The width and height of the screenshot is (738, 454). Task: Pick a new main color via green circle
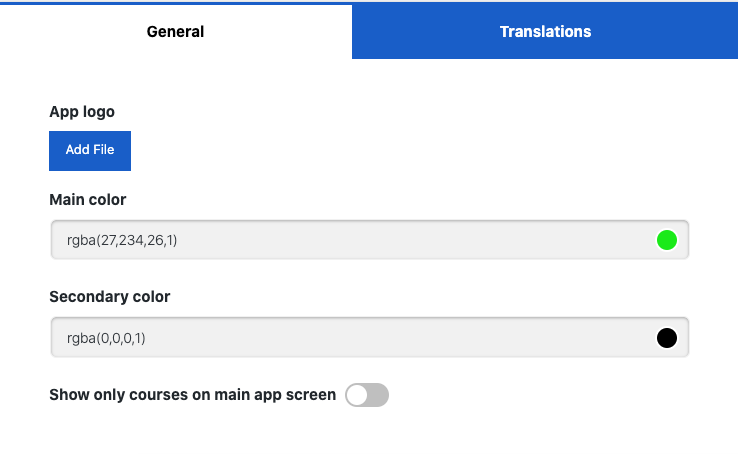click(x=667, y=240)
